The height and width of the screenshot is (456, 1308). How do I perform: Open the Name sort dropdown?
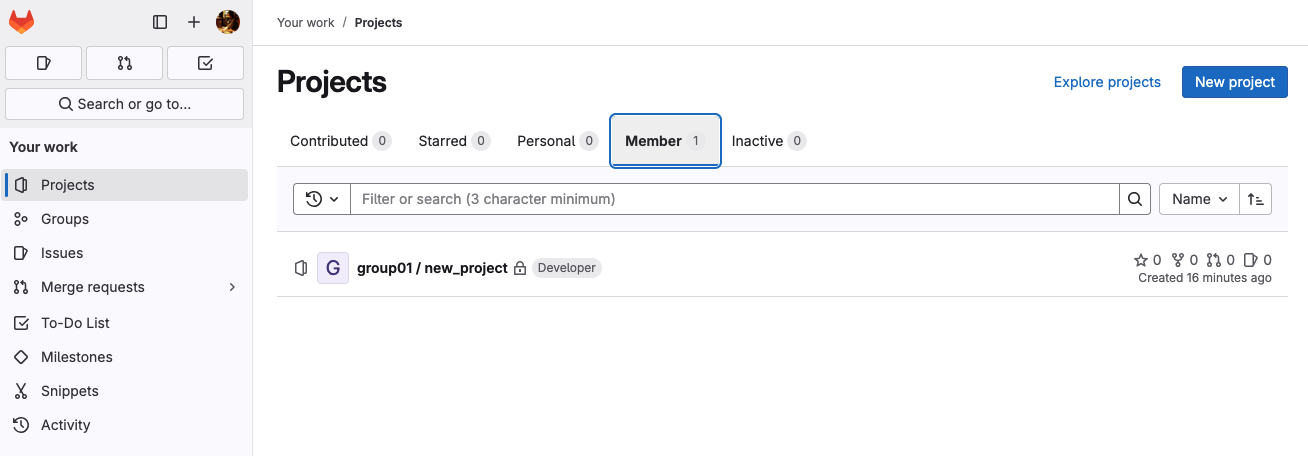1199,199
